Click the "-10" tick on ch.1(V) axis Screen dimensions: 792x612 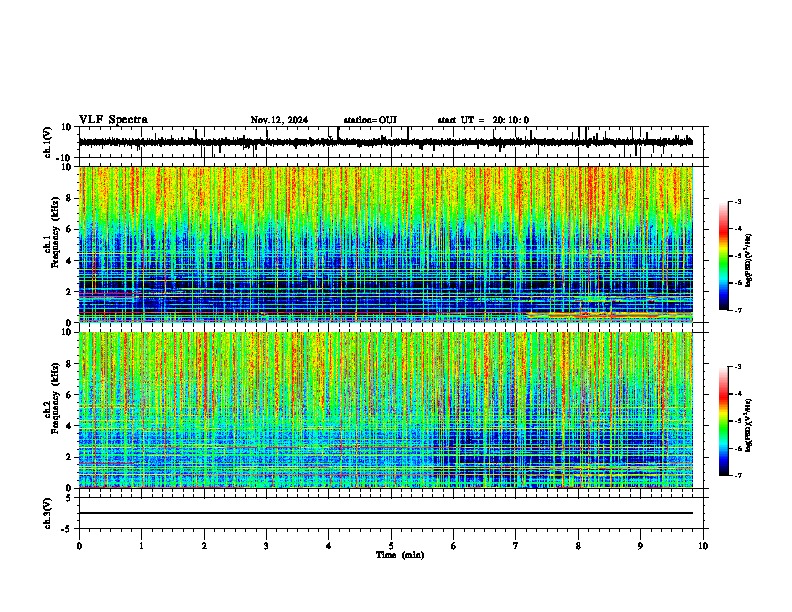tap(64, 158)
